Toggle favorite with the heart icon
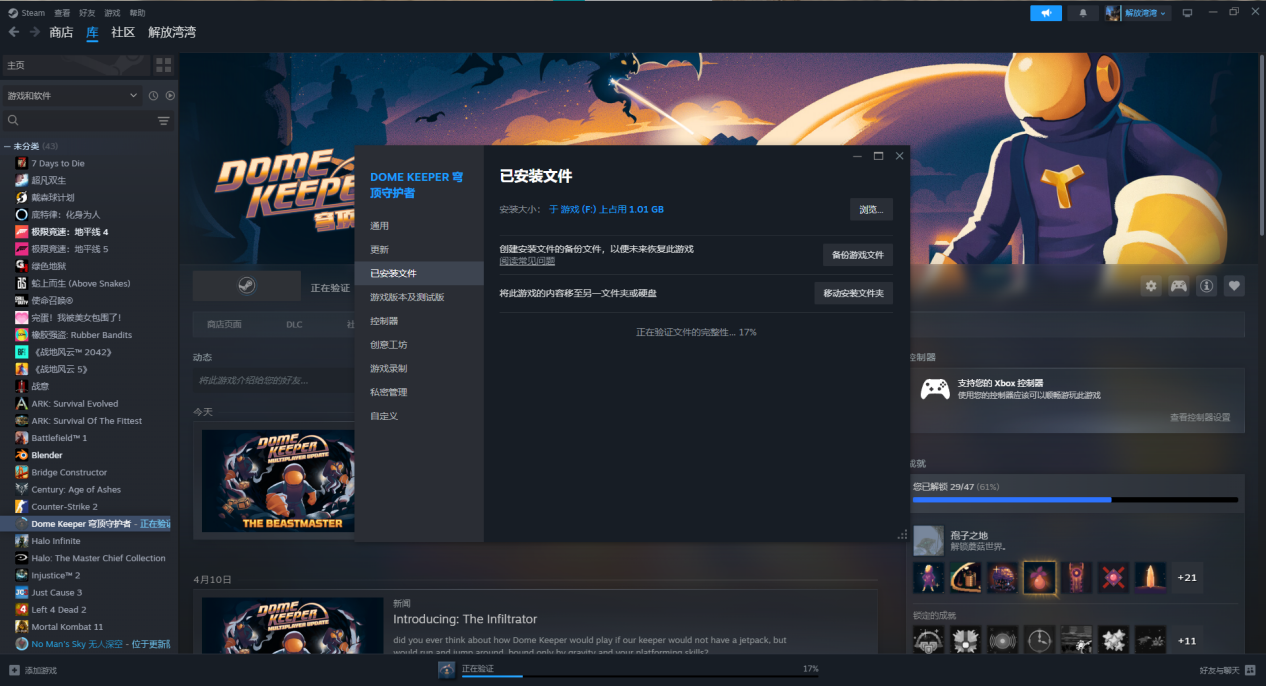Screen dimensions: 1266x686 (1235, 286)
